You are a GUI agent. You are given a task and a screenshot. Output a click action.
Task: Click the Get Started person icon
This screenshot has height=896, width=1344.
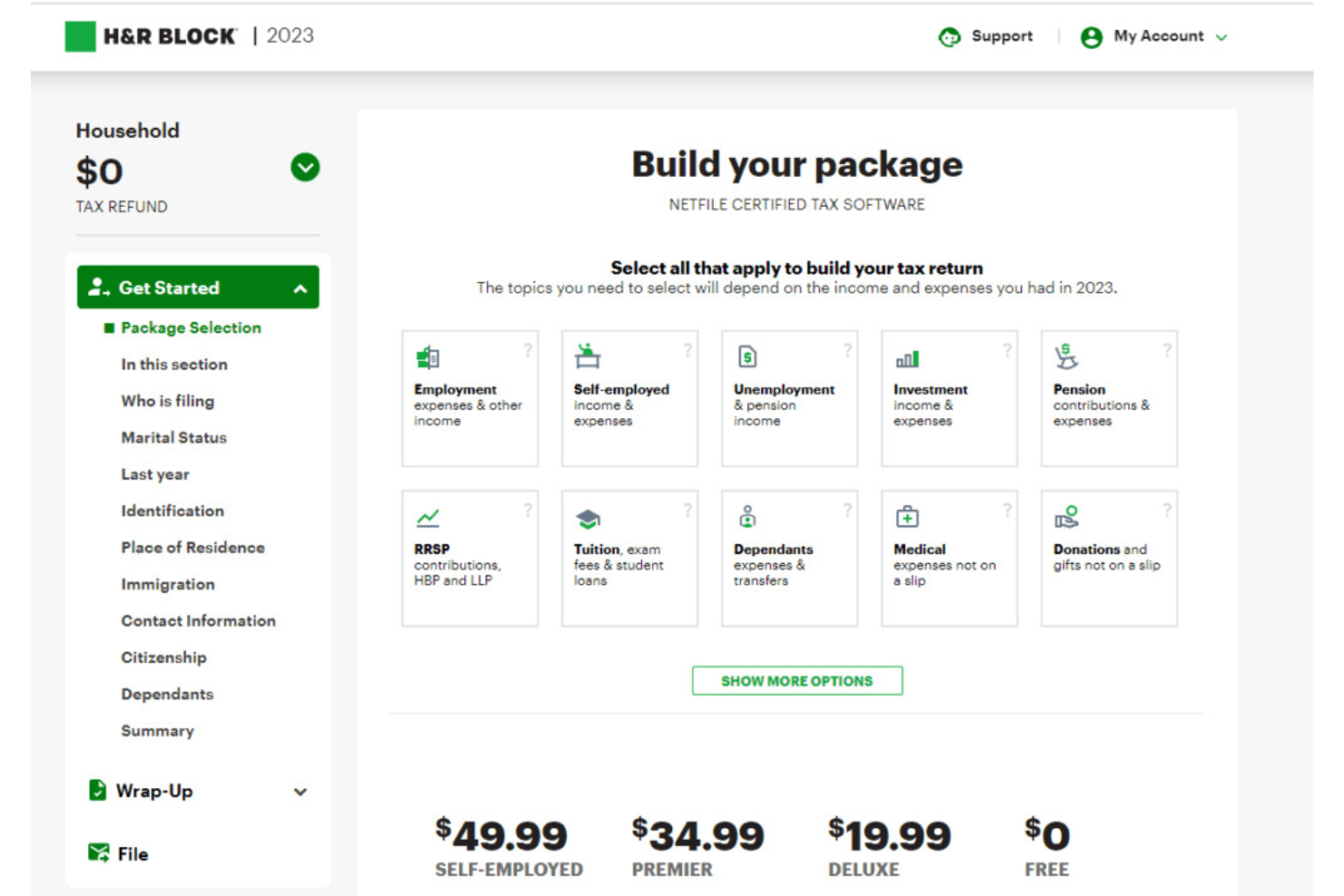click(x=98, y=287)
